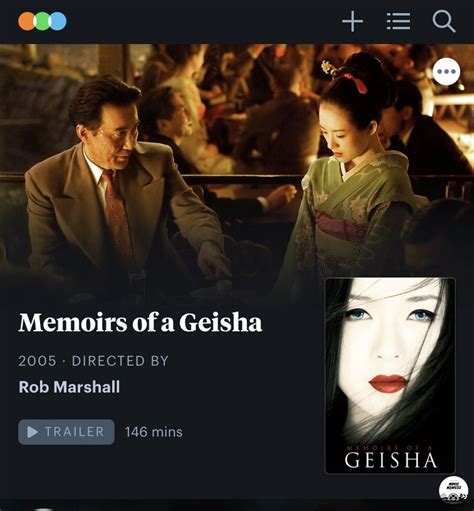Viewport: 474px width, 511px height.
Task: Click the 2005 release year
Action: (37, 361)
